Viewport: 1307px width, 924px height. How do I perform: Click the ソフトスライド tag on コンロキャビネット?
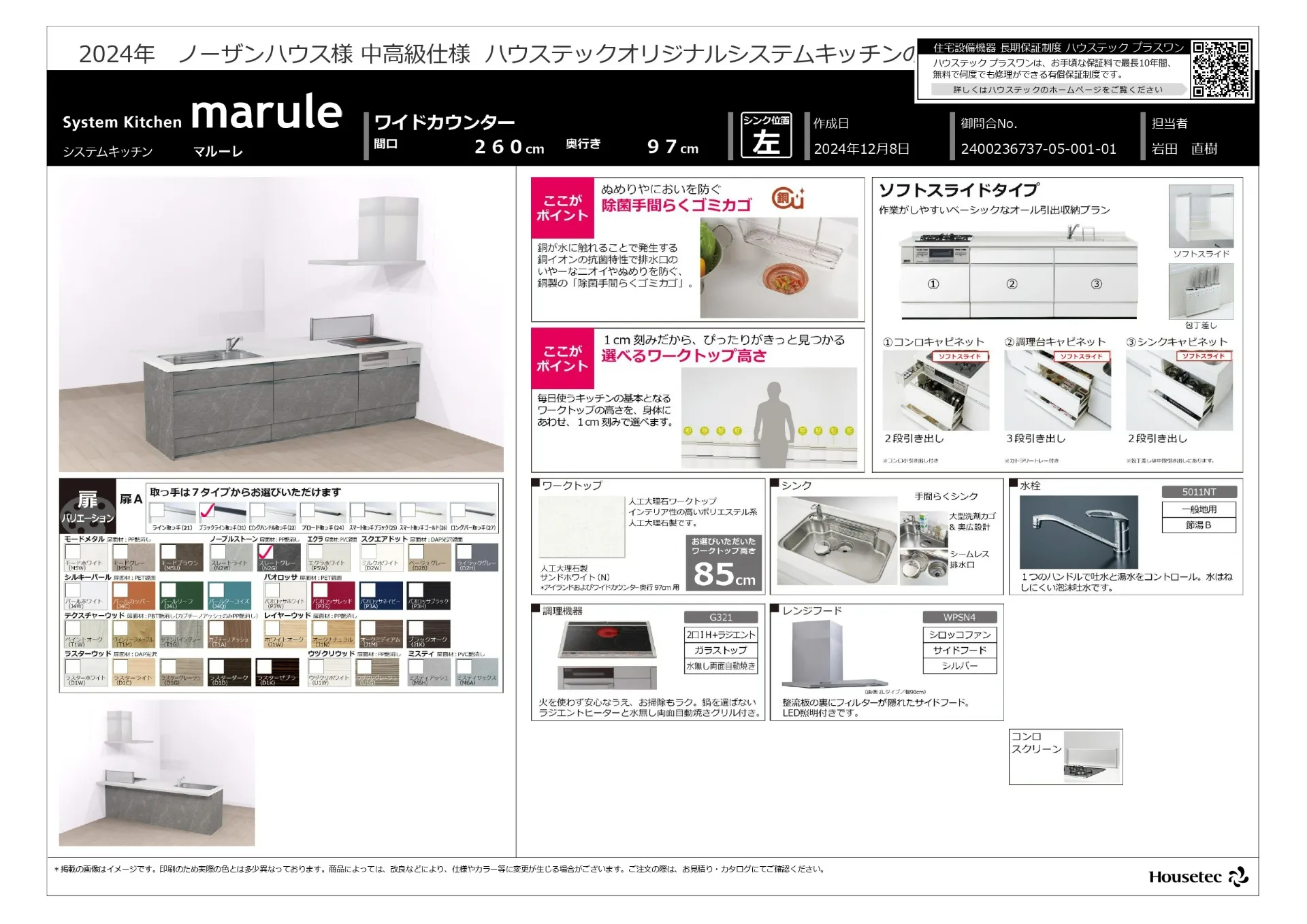tap(960, 357)
